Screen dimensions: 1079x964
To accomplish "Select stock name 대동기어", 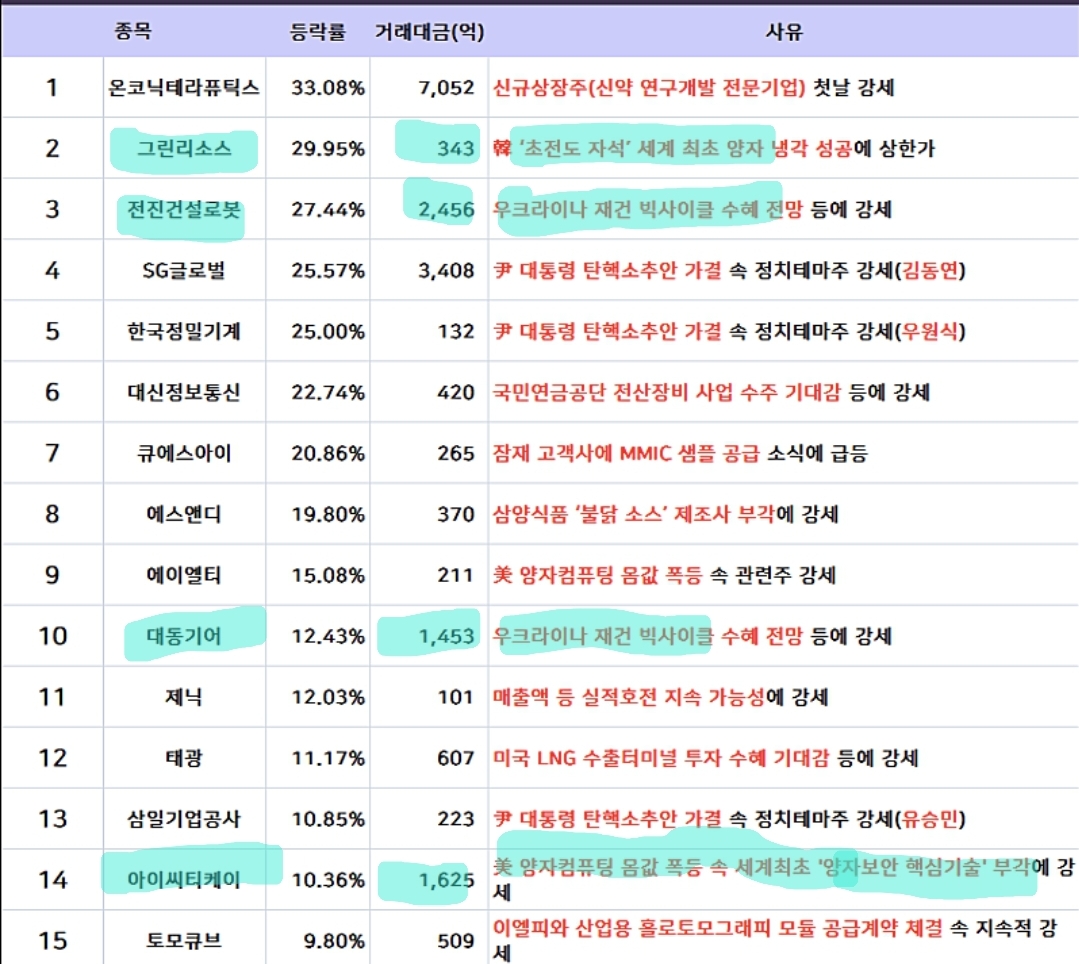I will point(184,636).
